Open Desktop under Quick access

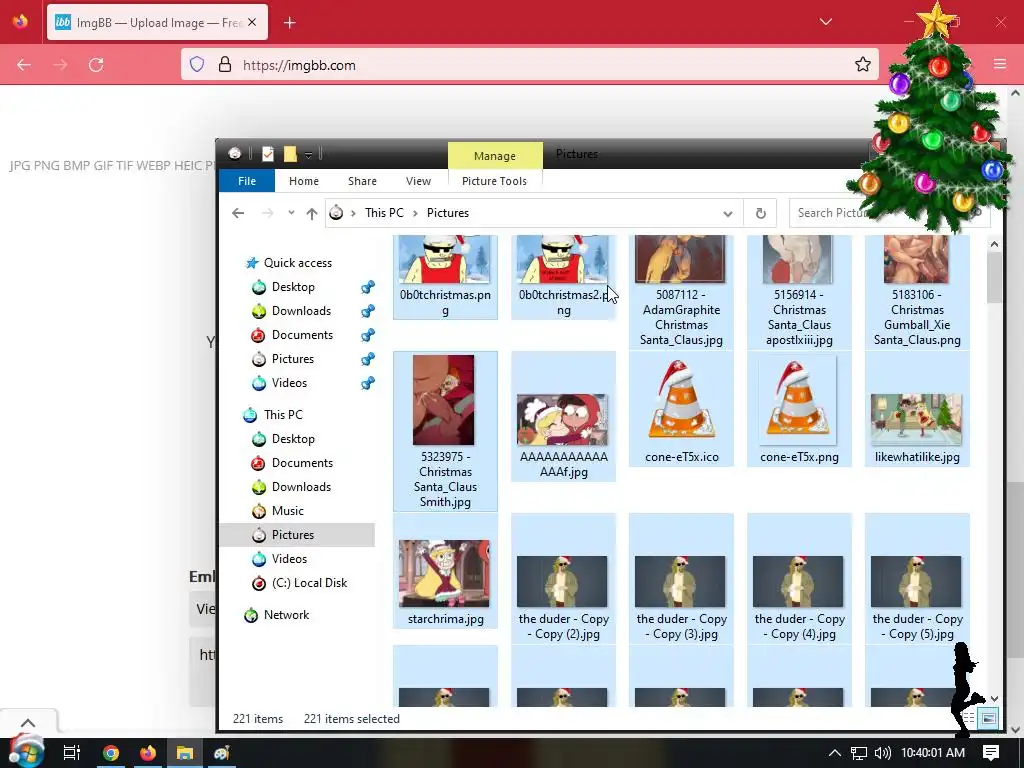click(x=293, y=287)
